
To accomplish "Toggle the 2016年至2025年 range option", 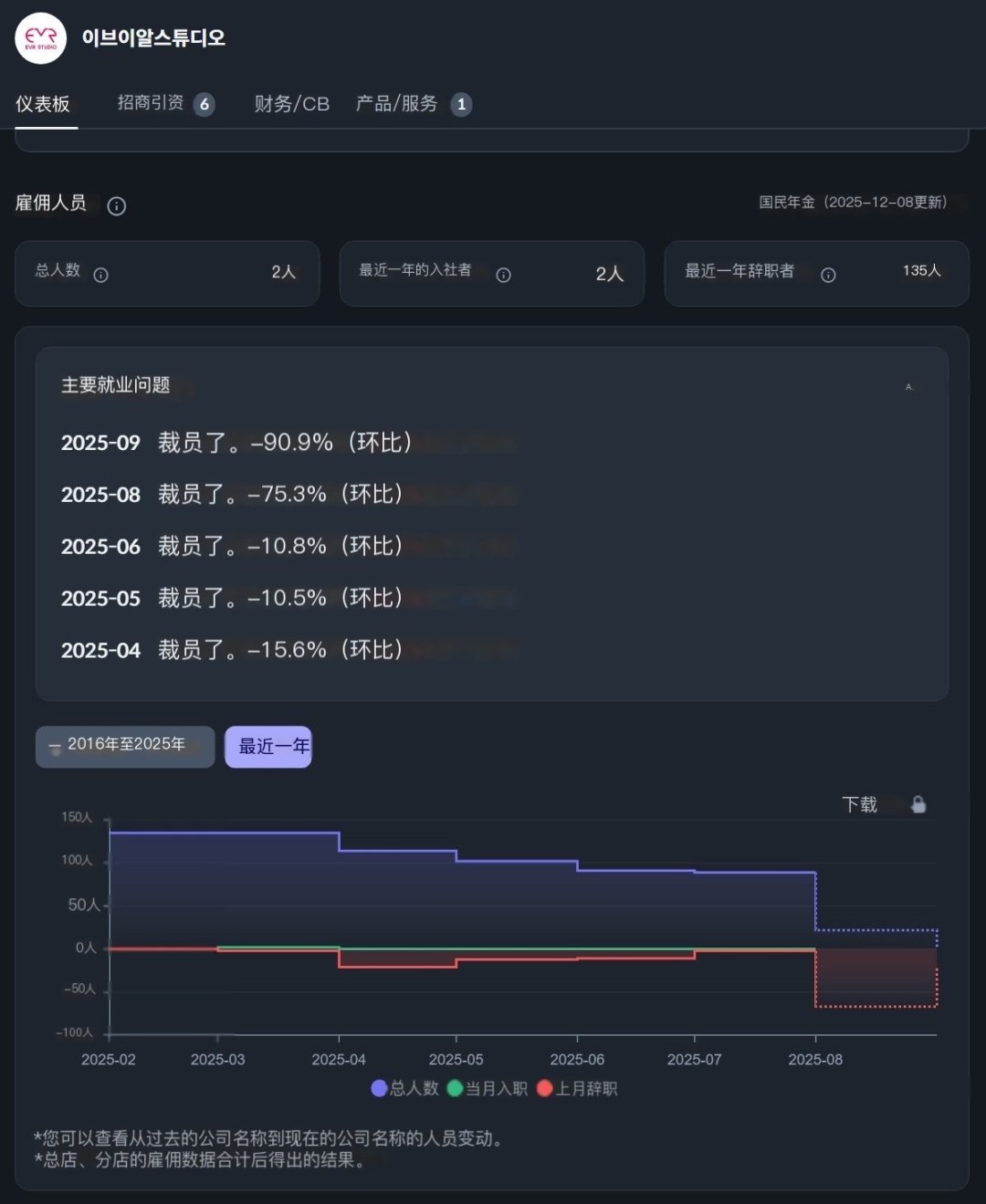I will point(124,746).
